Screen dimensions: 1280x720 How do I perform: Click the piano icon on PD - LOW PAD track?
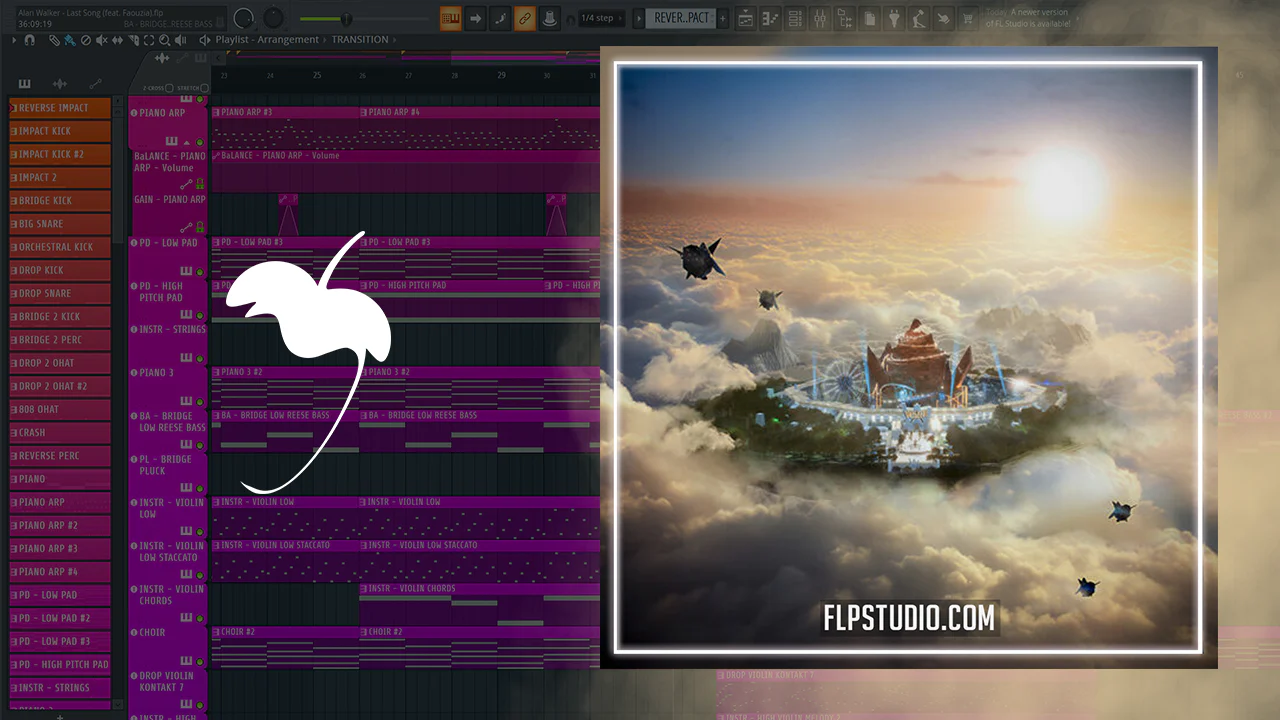185,271
